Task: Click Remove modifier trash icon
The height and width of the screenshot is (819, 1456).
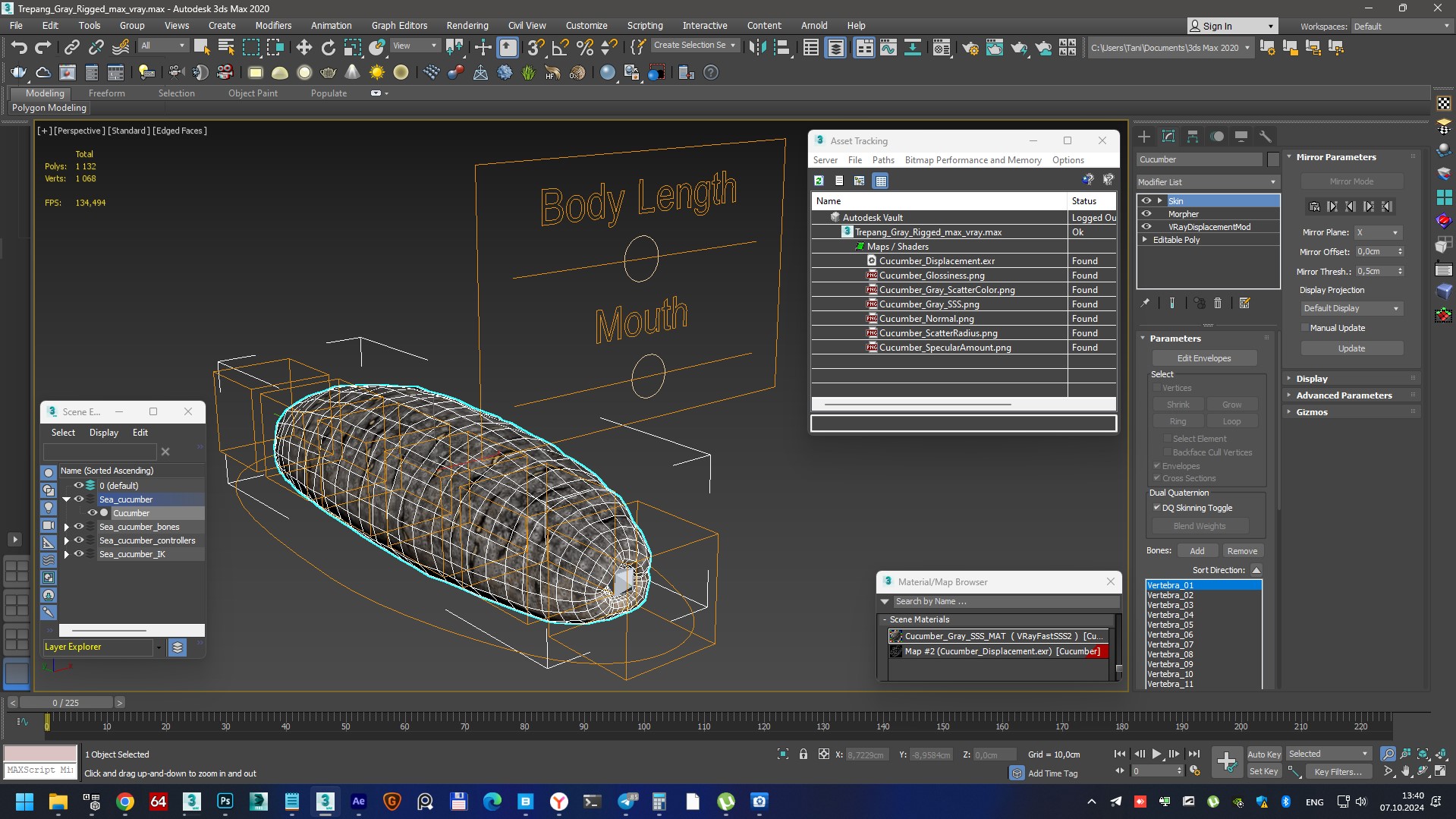Action: [1218, 303]
